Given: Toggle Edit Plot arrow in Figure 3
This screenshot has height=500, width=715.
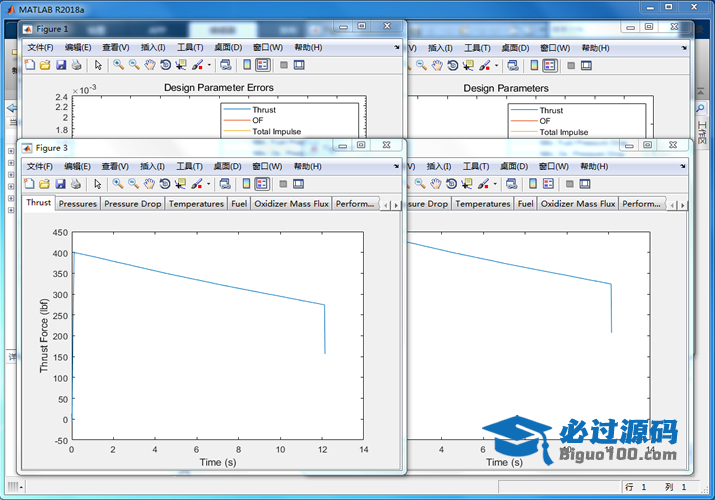Looking at the screenshot, I should (98, 183).
